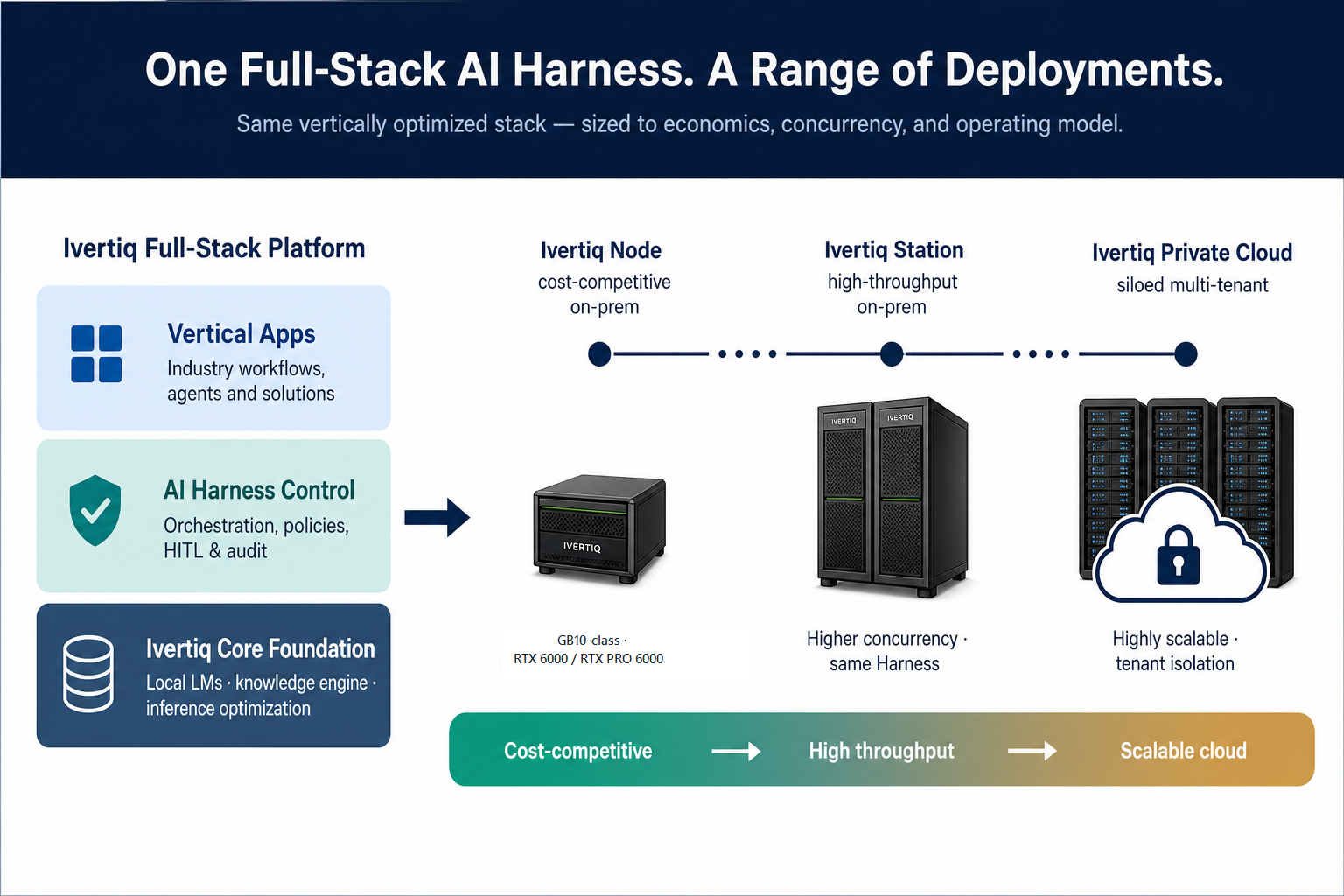Click the 'cost-competitive on-prem' subtitle
The height and width of the screenshot is (896, 1344).
[605, 295]
